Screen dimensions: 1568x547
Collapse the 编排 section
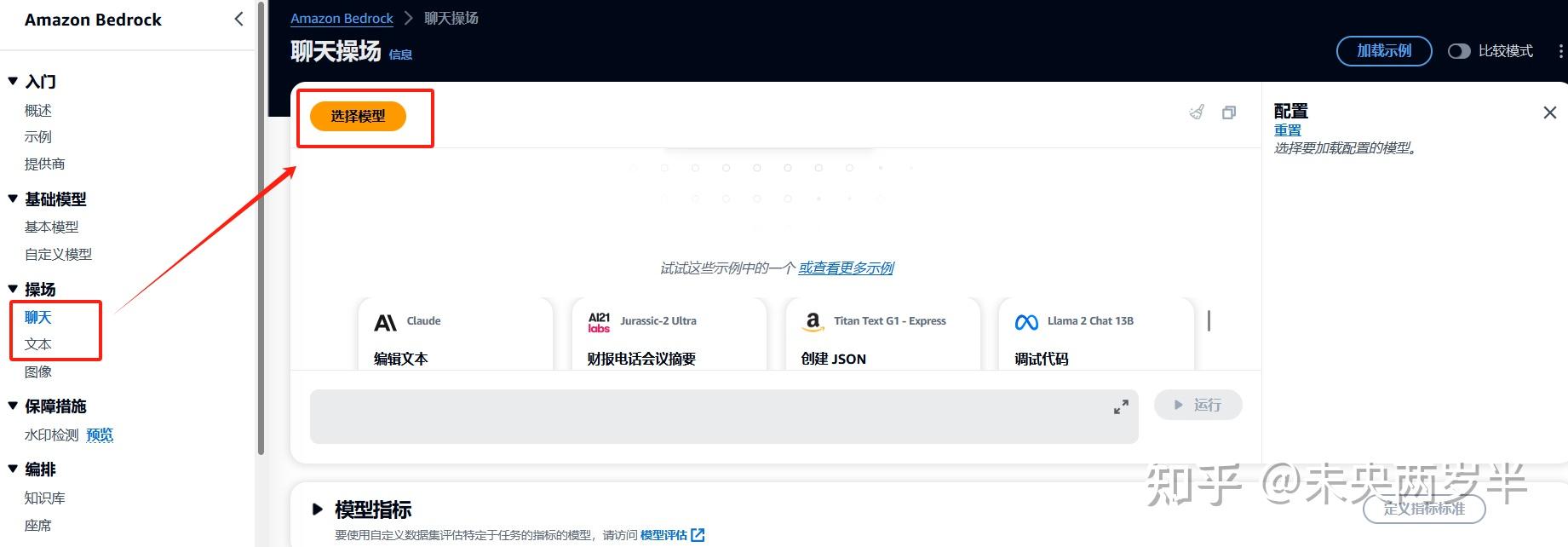[13, 469]
